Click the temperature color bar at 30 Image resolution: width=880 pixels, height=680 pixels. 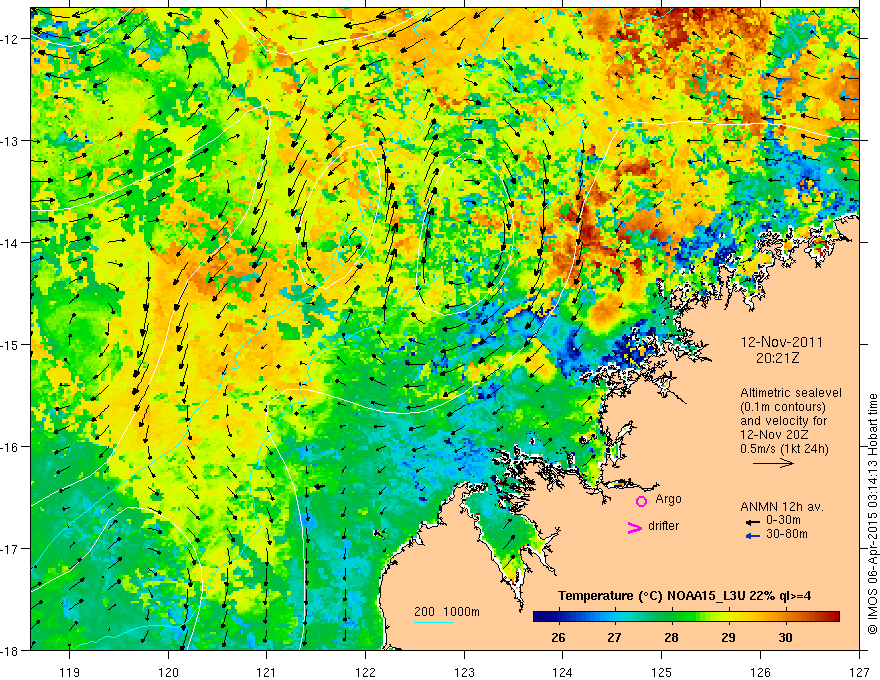(x=785, y=617)
